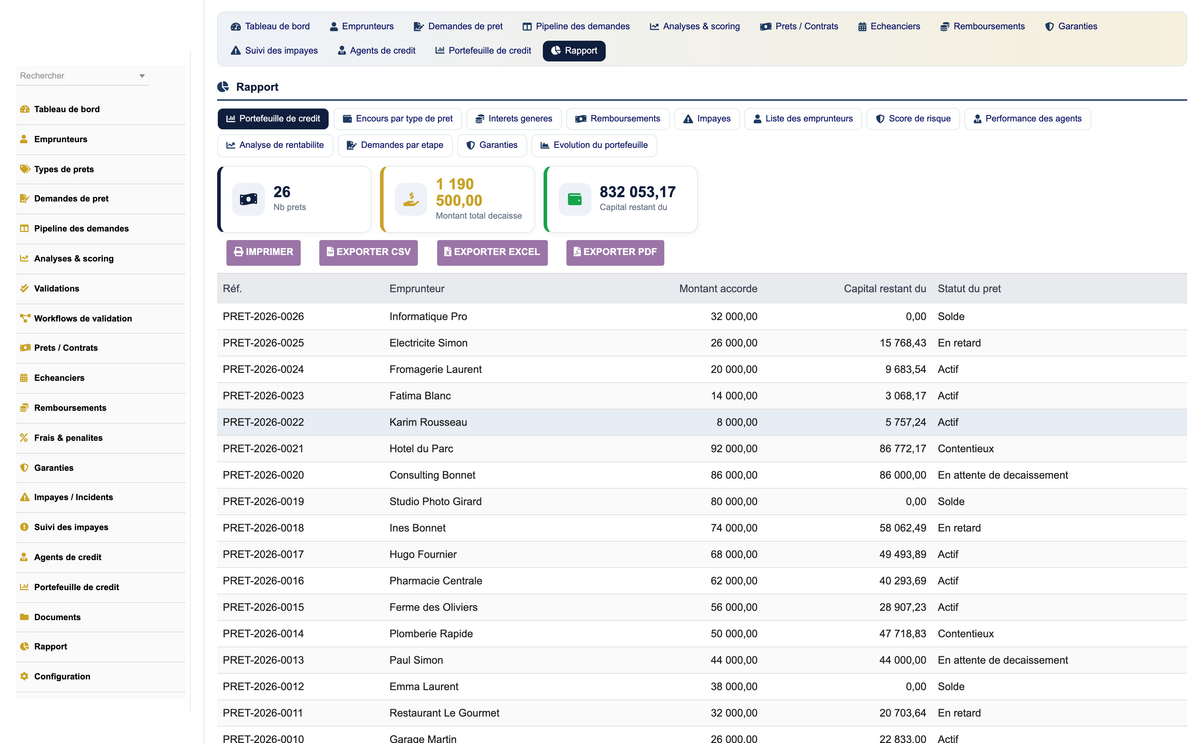Viewport: 1200px width, 743px height.
Task: Click the Garanties shield icon in sidebar
Action: pyautogui.click(x=24, y=468)
